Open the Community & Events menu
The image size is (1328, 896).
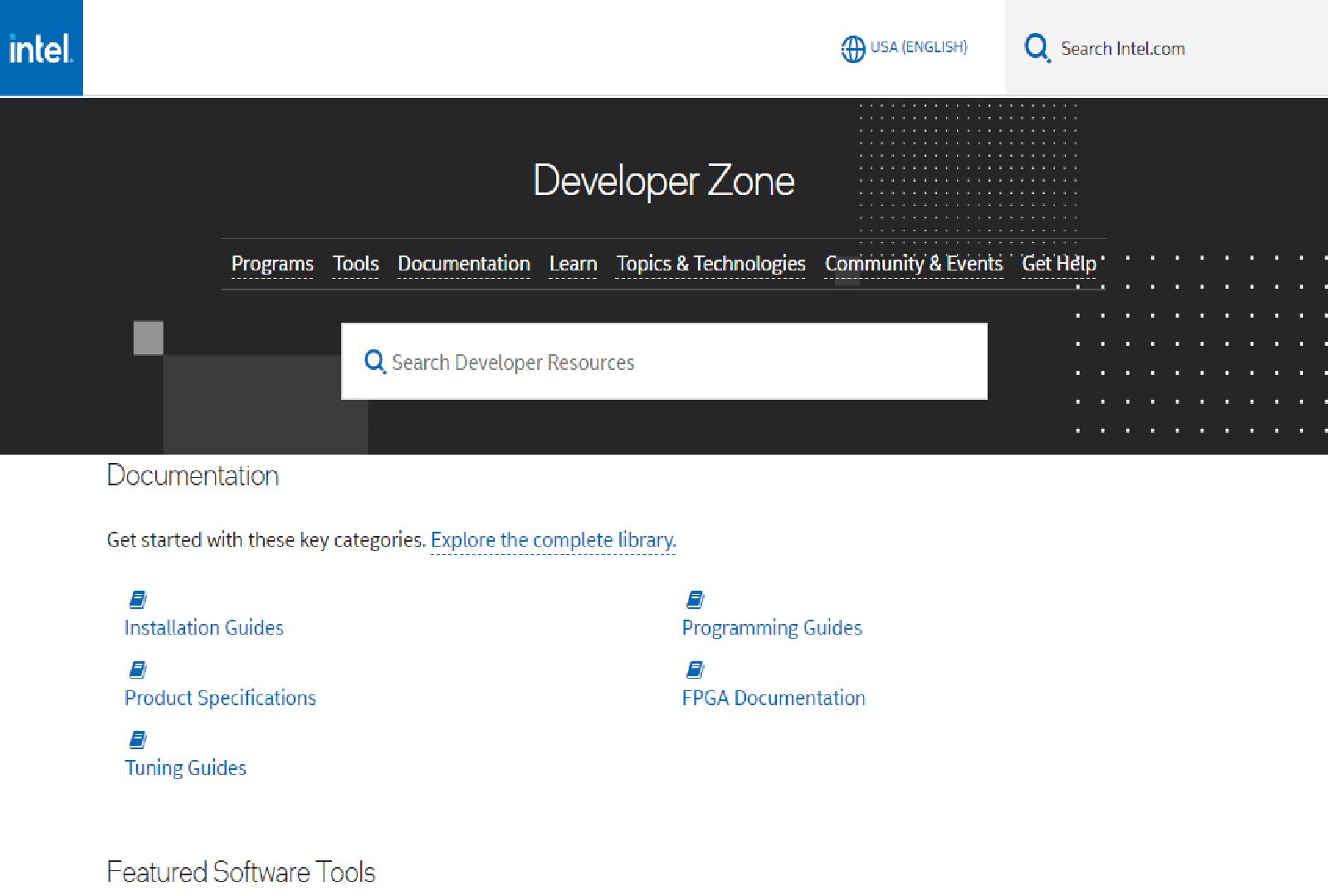tap(913, 264)
